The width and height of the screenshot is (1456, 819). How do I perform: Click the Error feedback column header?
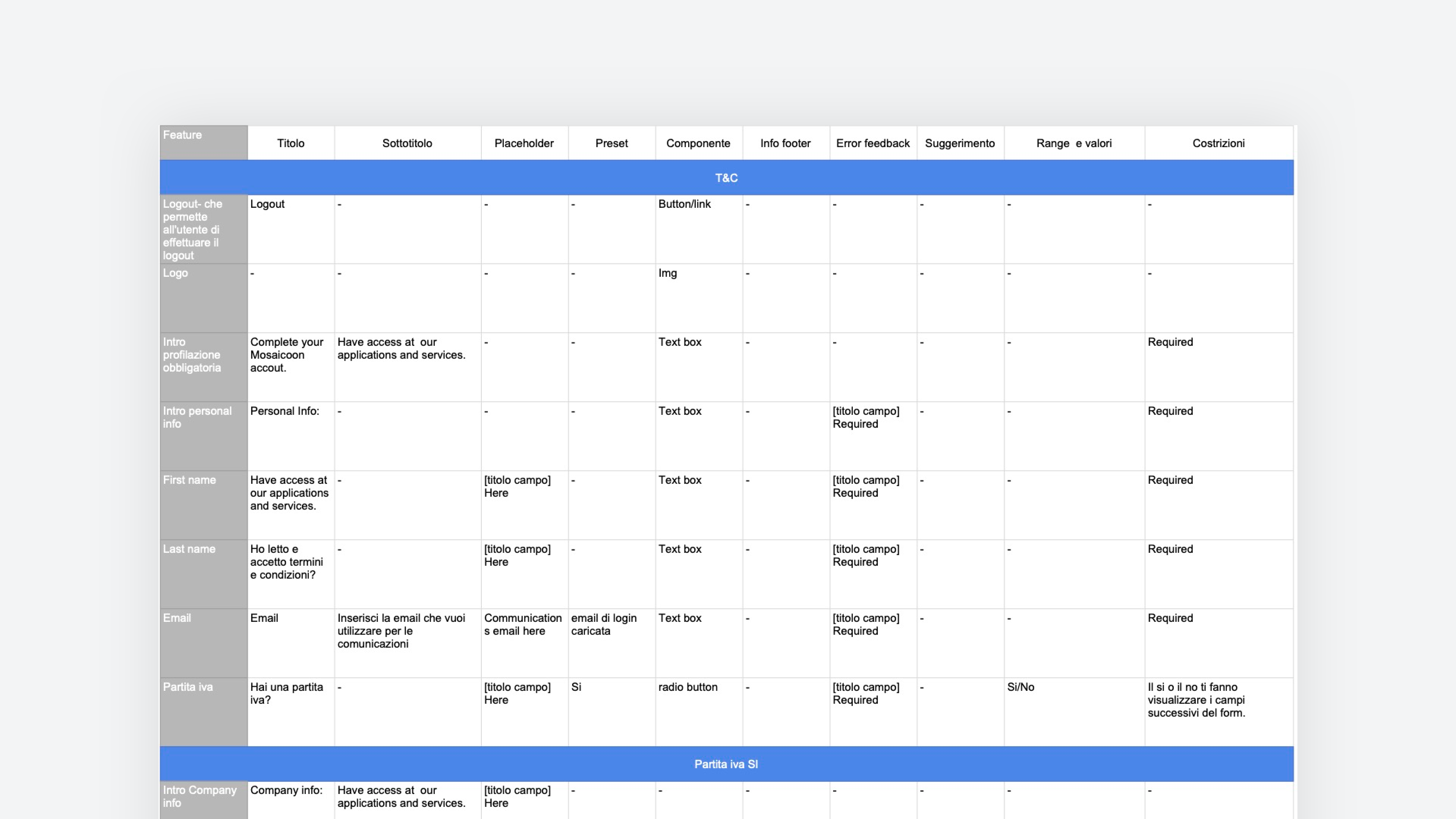click(x=873, y=143)
